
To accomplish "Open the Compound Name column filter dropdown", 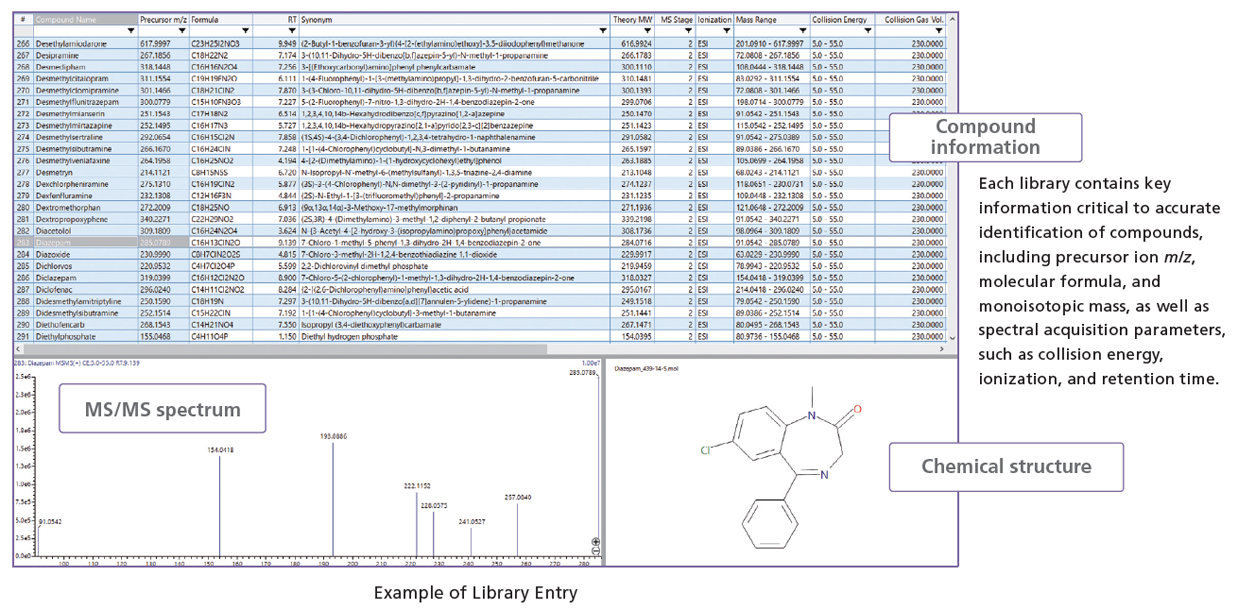I will coord(132,31).
